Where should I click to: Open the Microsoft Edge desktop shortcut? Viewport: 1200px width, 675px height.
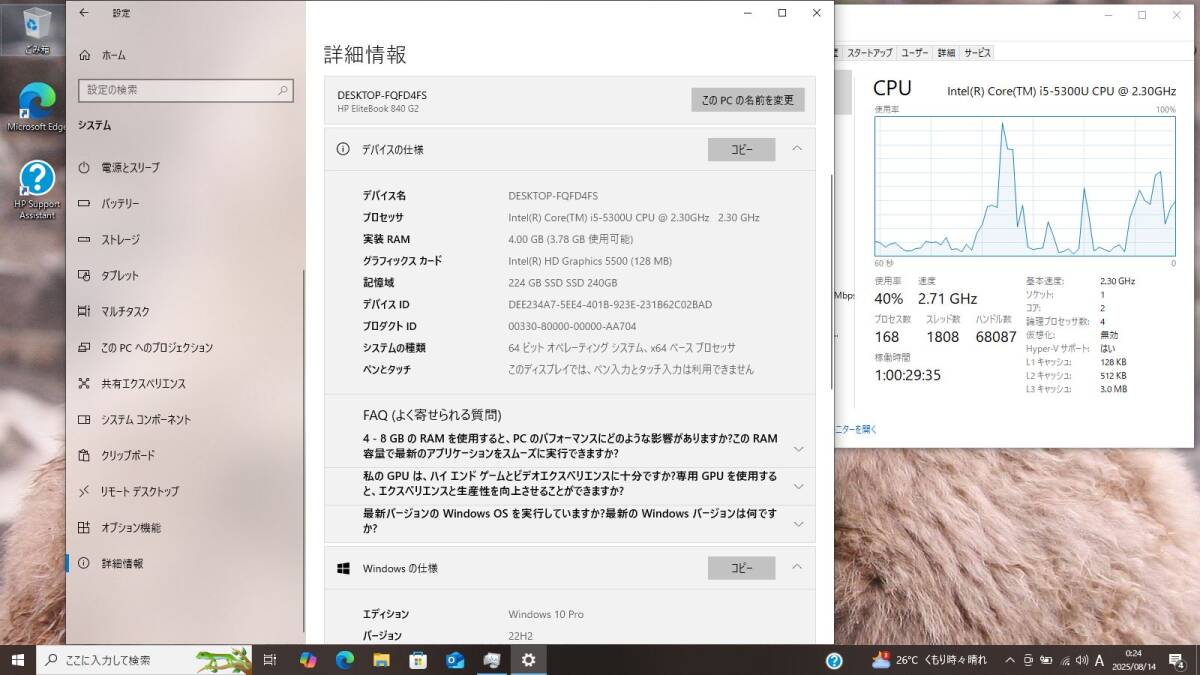[36, 107]
